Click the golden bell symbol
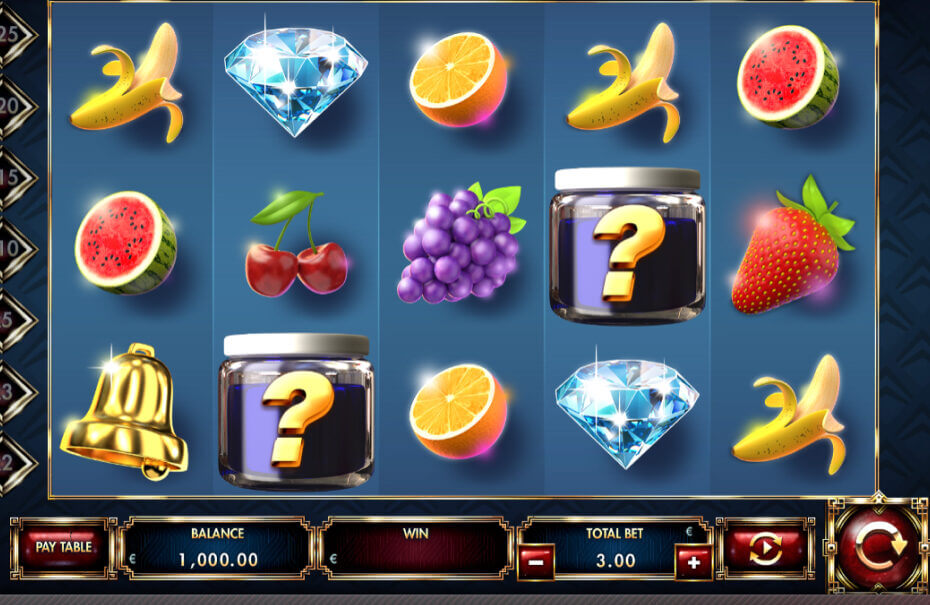This screenshot has width=930, height=605. click(x=125, y=411)
